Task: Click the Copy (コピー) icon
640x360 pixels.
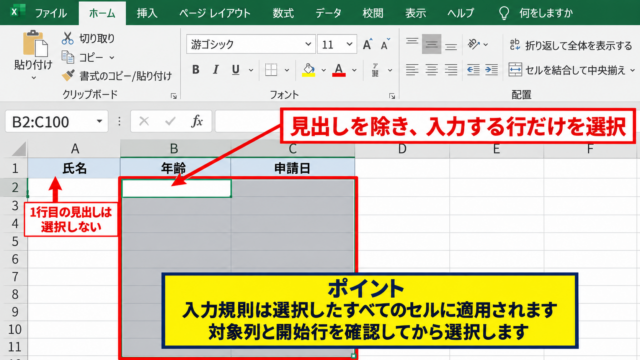Action: [67, 57]
